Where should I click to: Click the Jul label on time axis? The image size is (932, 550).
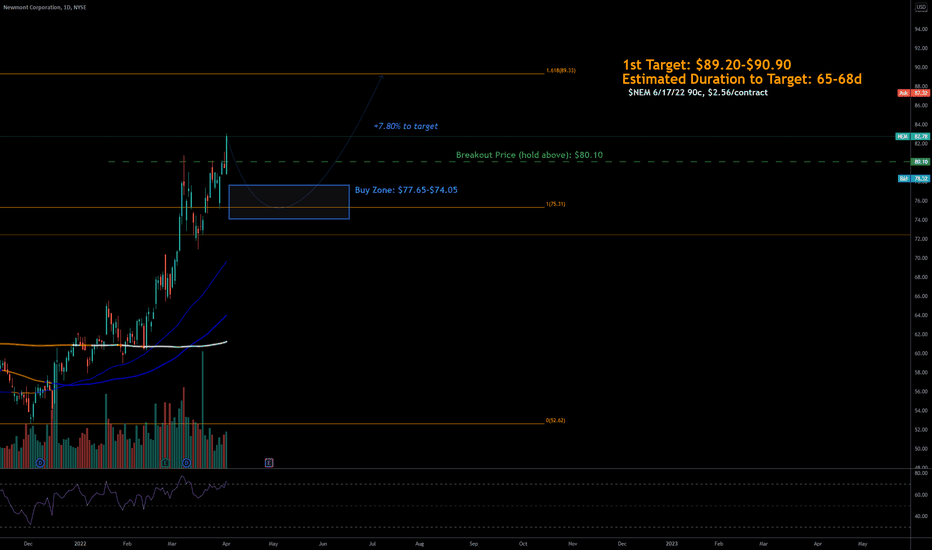point(372,543)
